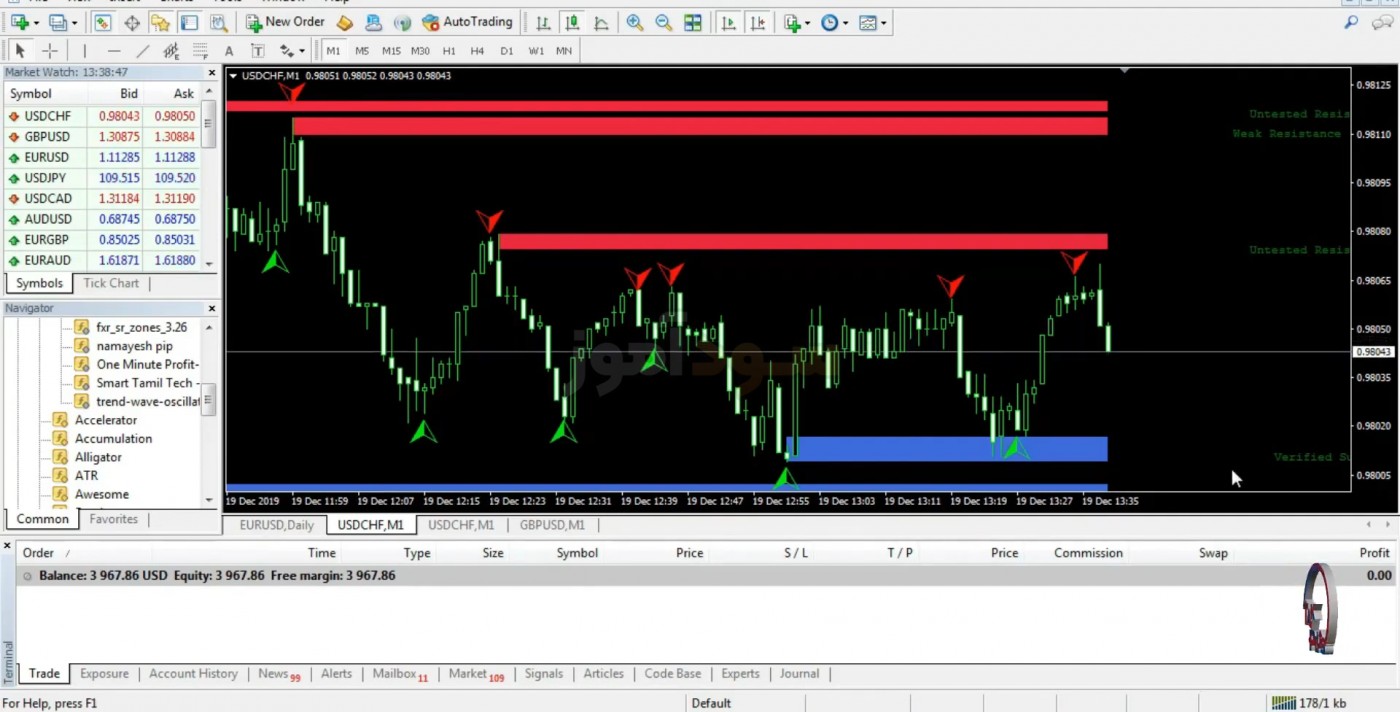Viewport: 1400px width, 712px height.
Task: Toggle the Market Watch window icon
Action: [102, 22]
